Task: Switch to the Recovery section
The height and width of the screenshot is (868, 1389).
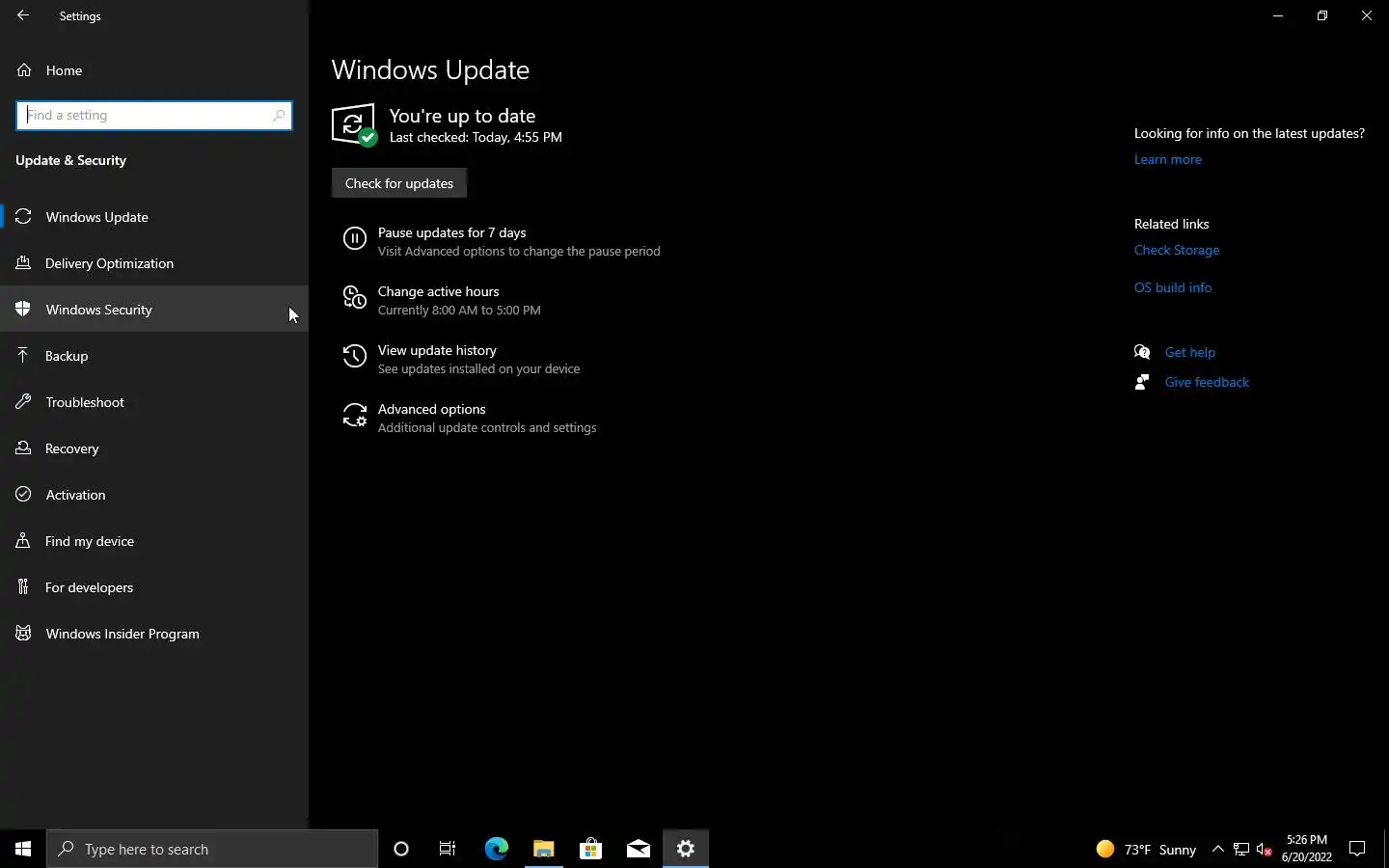Action: [x=154, y=448]
